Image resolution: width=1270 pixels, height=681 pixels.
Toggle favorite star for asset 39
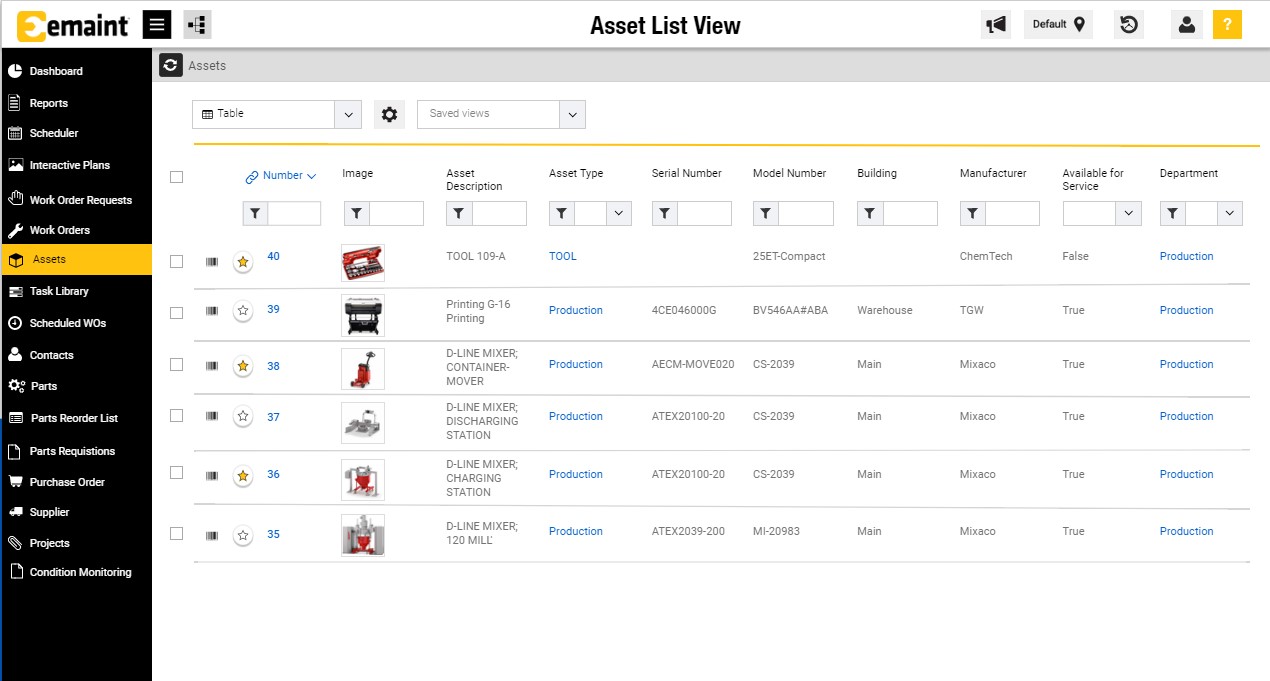[x=242, y=311]
